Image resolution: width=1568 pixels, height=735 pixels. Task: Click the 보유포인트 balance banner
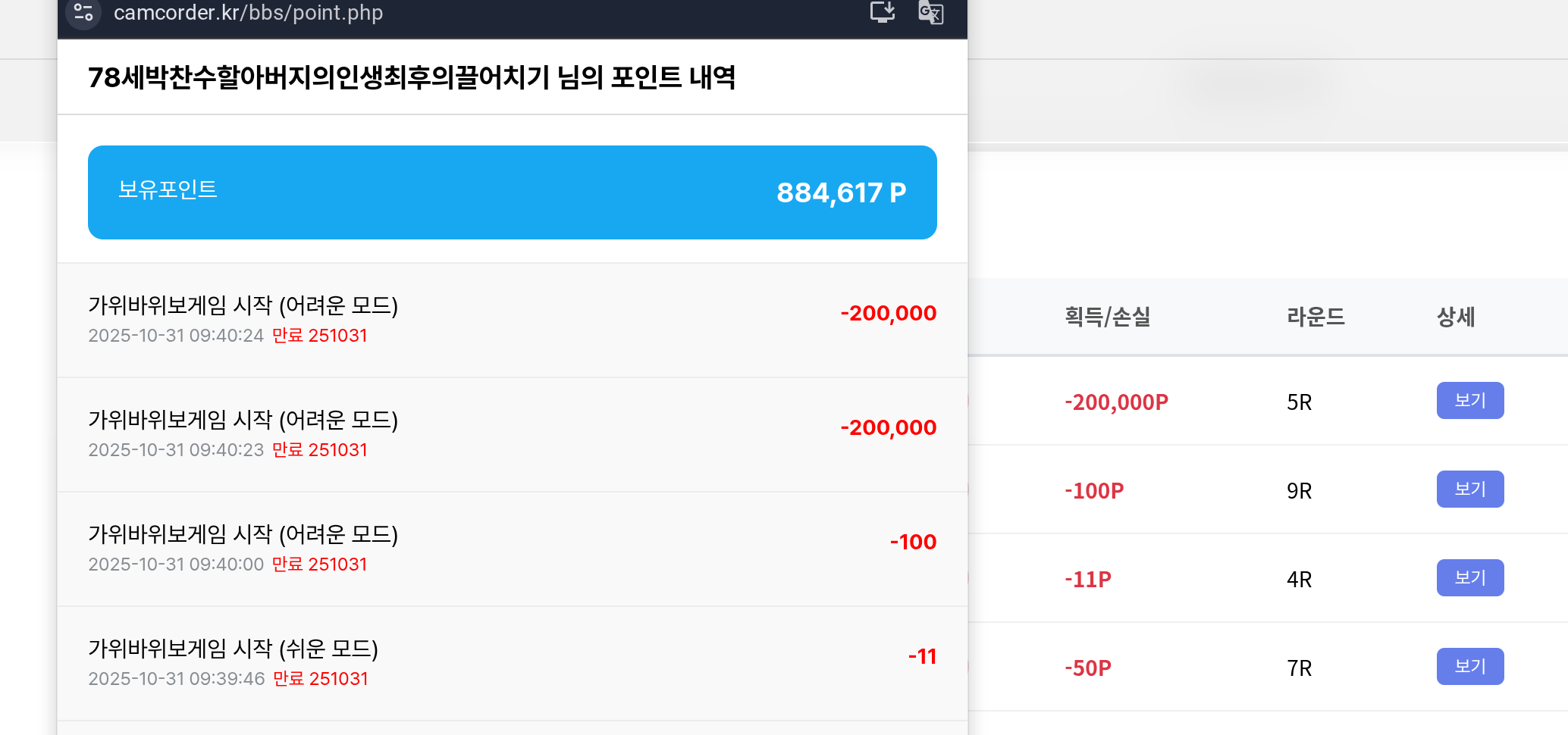[512, 192]
